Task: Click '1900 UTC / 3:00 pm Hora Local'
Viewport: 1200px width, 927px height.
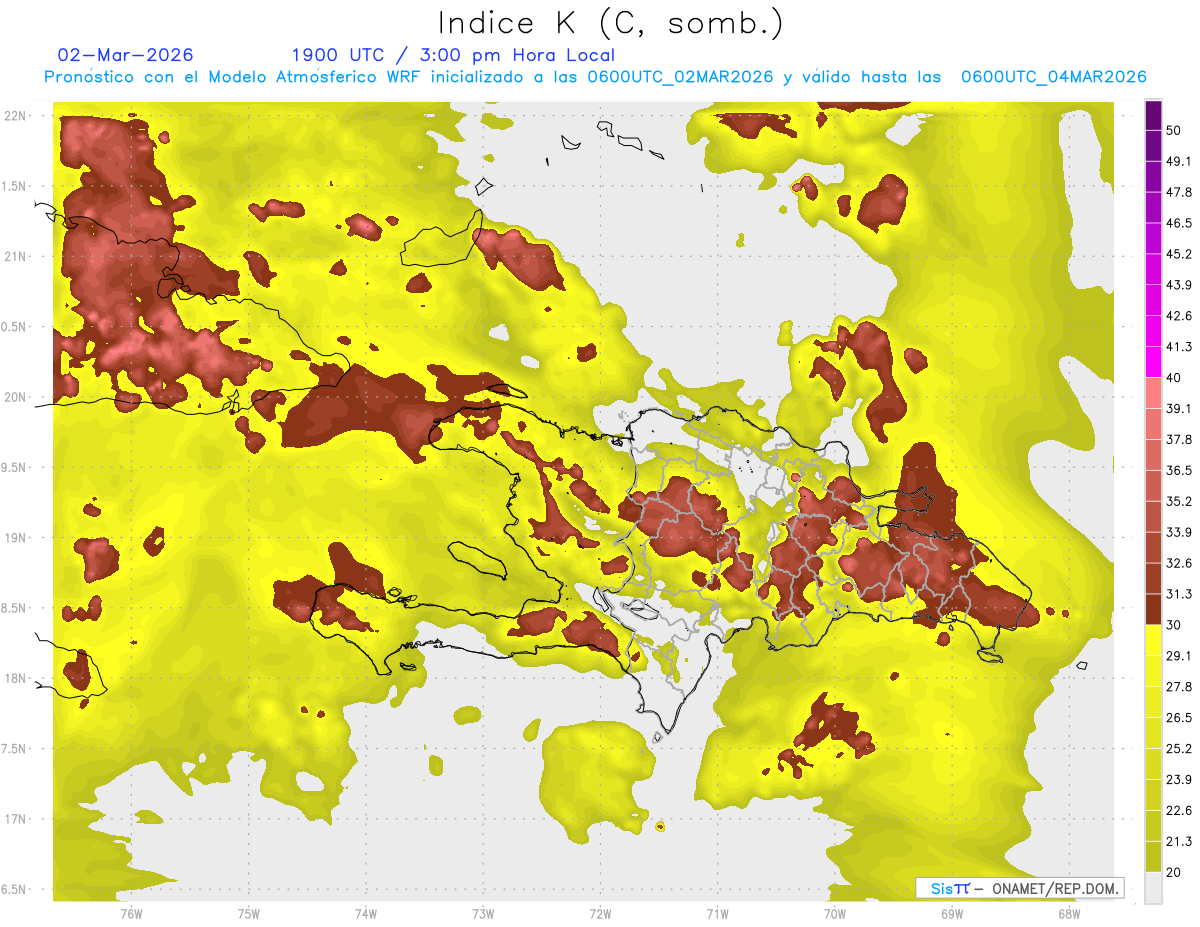Action: (453, 55)
